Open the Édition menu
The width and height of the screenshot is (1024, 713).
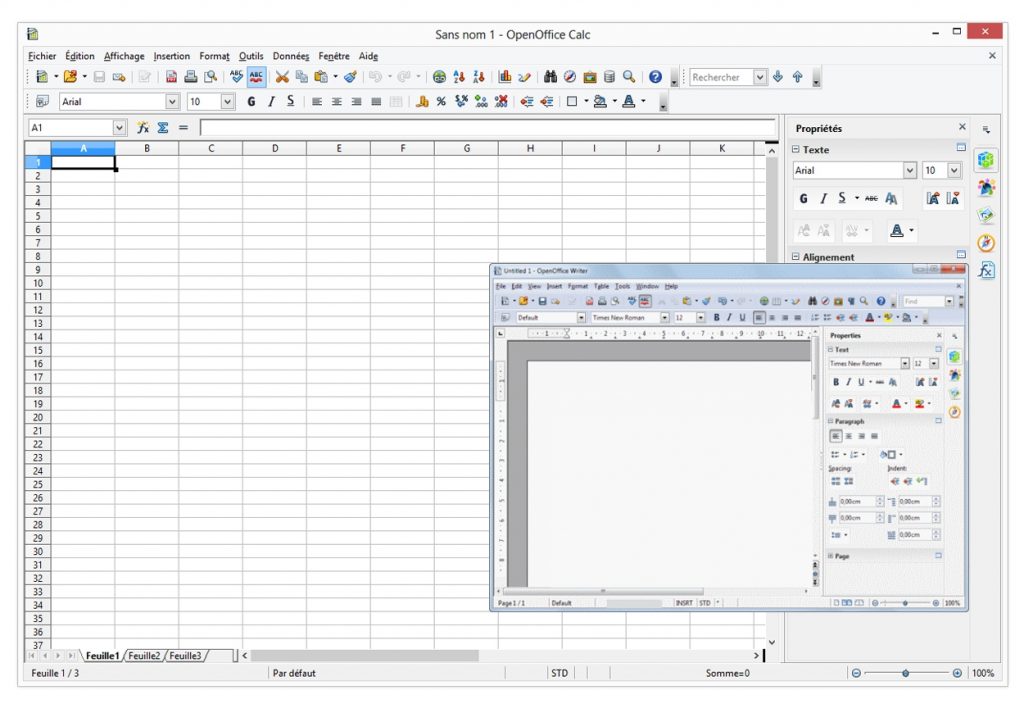coord(80,56)
